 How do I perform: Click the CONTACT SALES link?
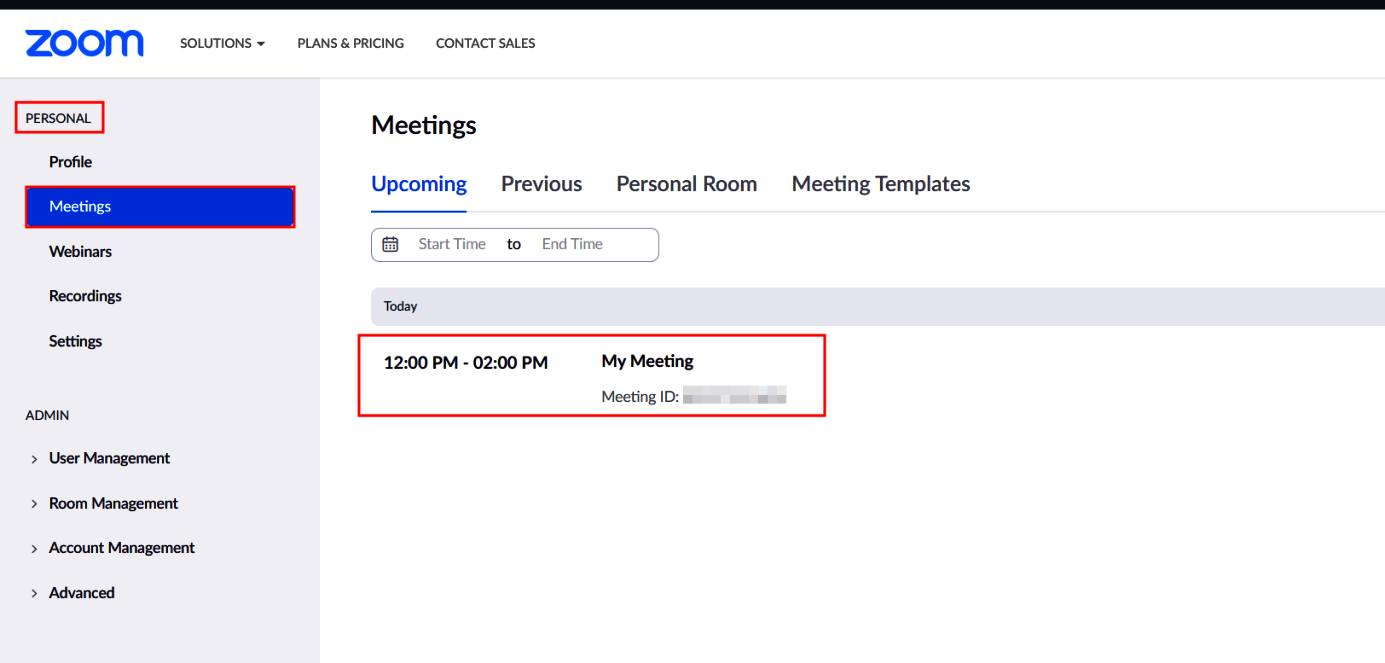point(485,43)
